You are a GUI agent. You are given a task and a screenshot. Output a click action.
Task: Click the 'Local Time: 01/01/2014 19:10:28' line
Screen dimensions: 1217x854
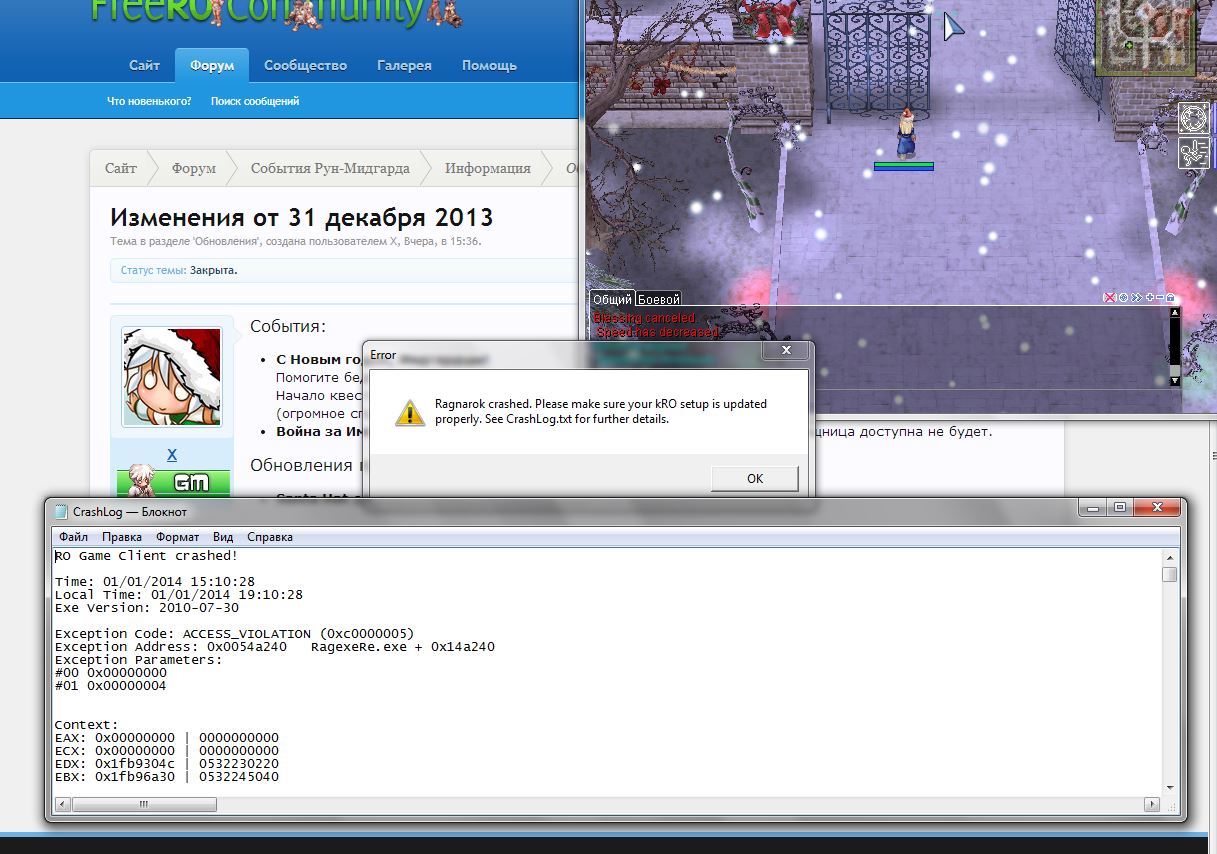(x=178, y=595)
